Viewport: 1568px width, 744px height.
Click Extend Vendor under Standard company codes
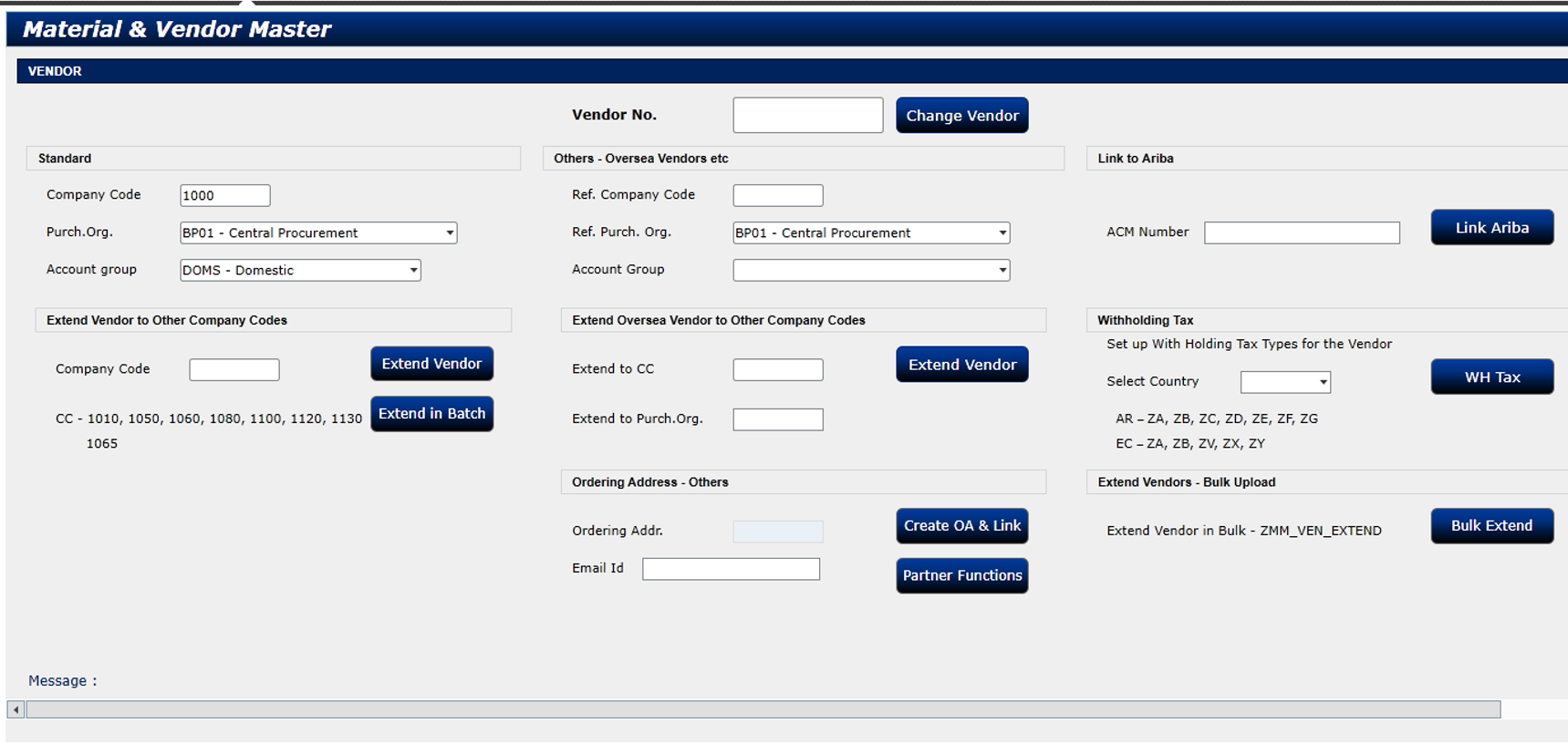click(431, 364)
